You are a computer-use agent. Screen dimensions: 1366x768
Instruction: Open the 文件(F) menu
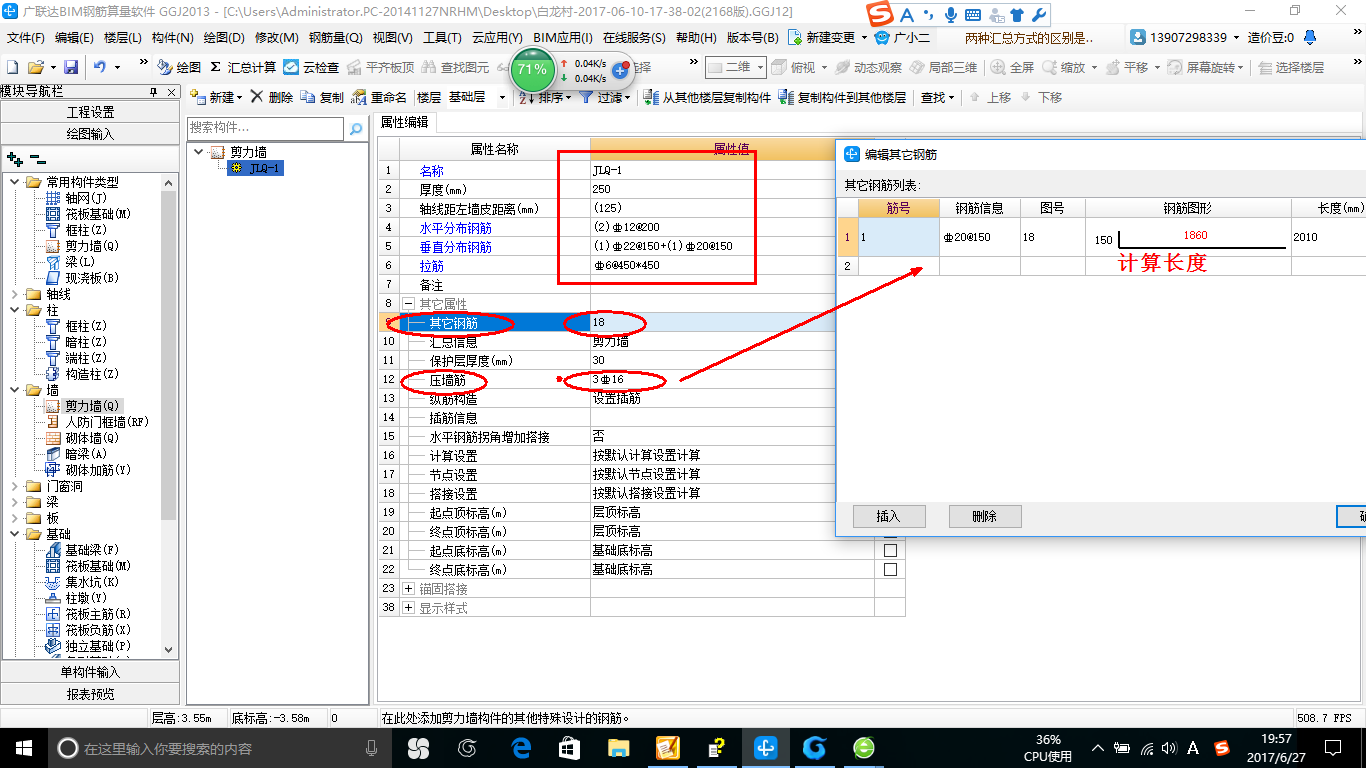tap(26, 38)
